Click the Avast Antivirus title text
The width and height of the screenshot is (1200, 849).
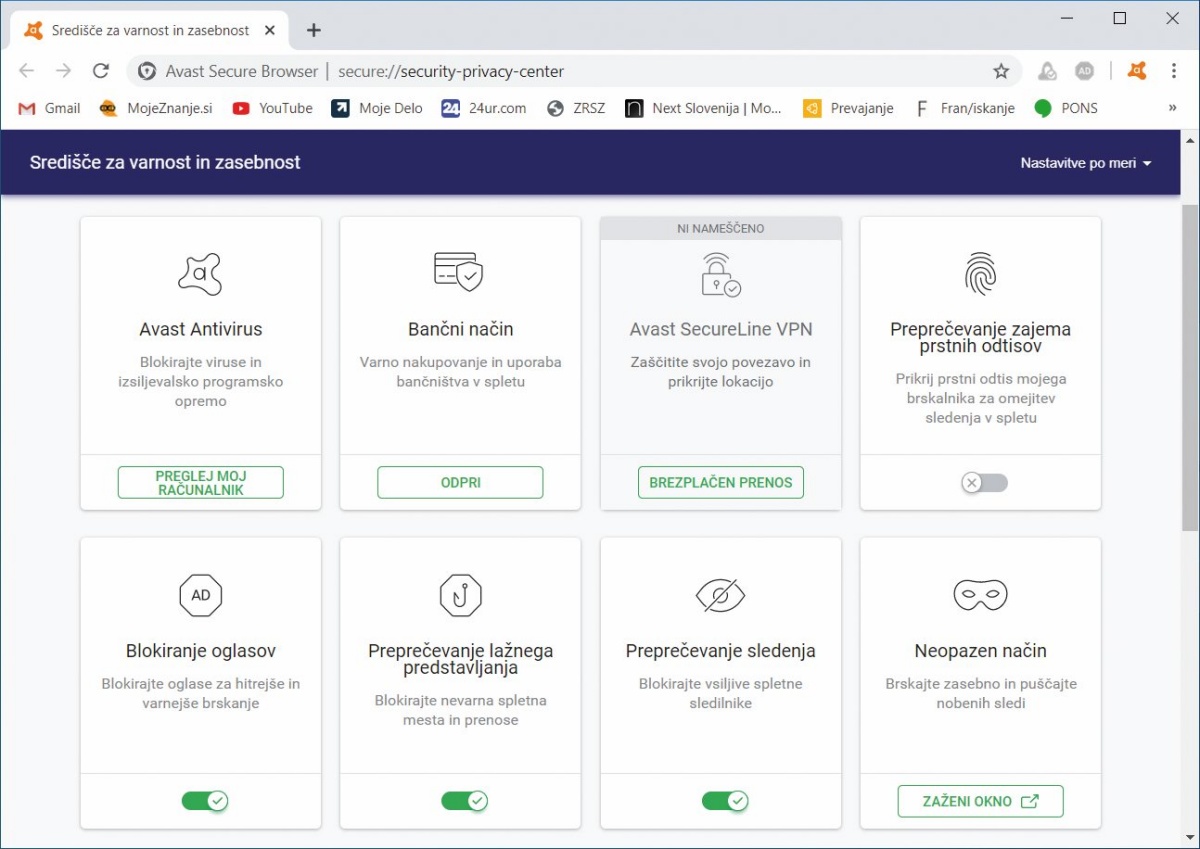pos(200,329)
